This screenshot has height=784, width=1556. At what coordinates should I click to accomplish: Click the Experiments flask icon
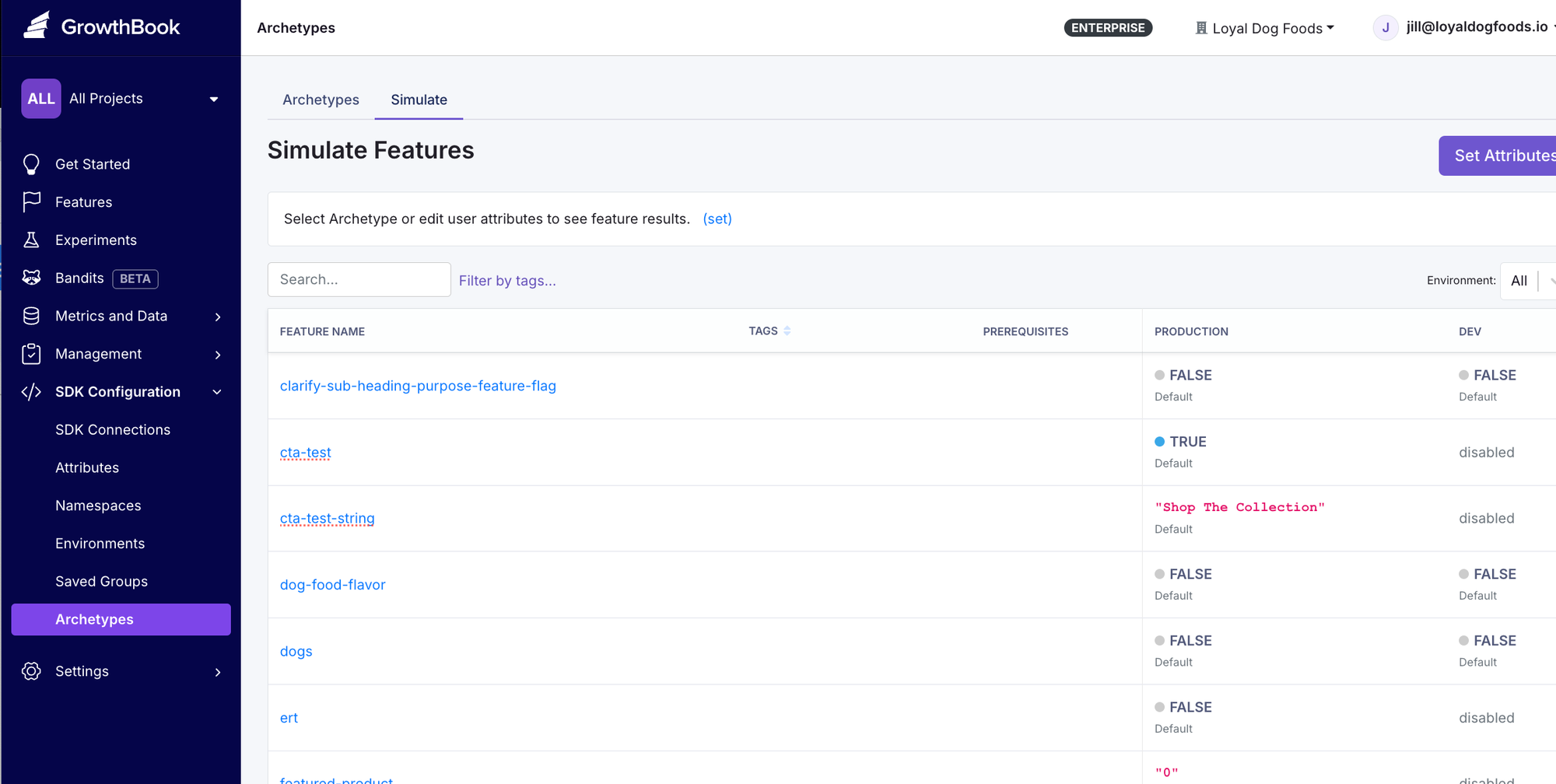(x=31, y=240)
